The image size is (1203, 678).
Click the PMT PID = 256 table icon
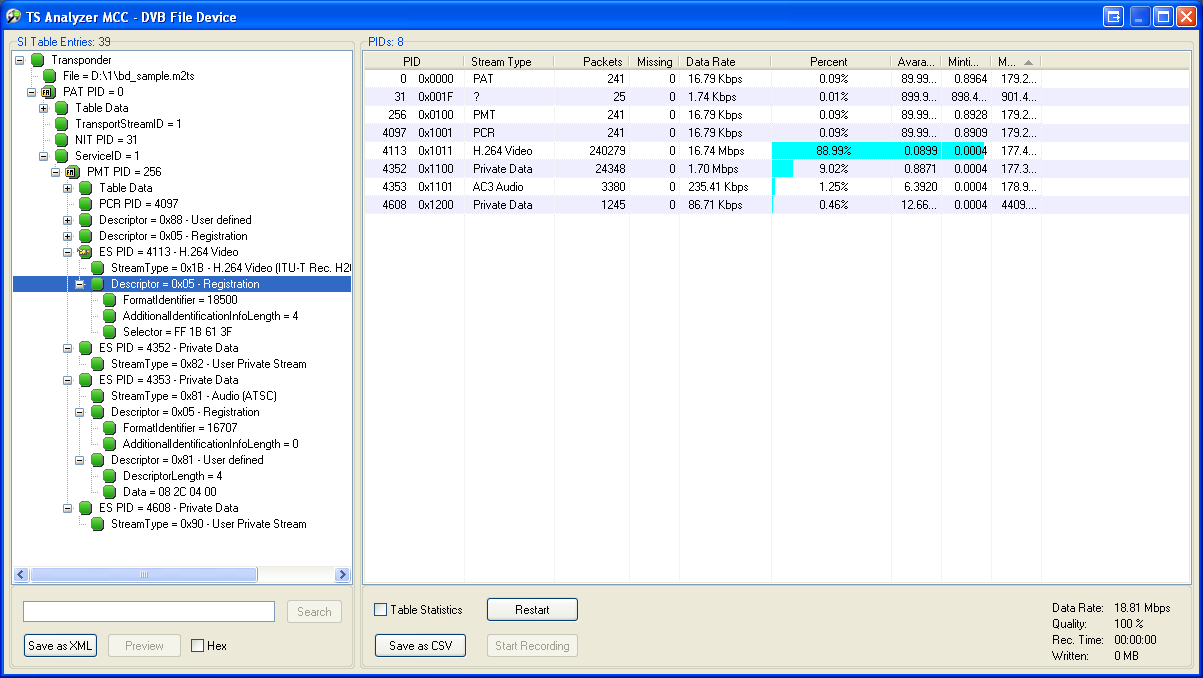[x=73, y=172]
